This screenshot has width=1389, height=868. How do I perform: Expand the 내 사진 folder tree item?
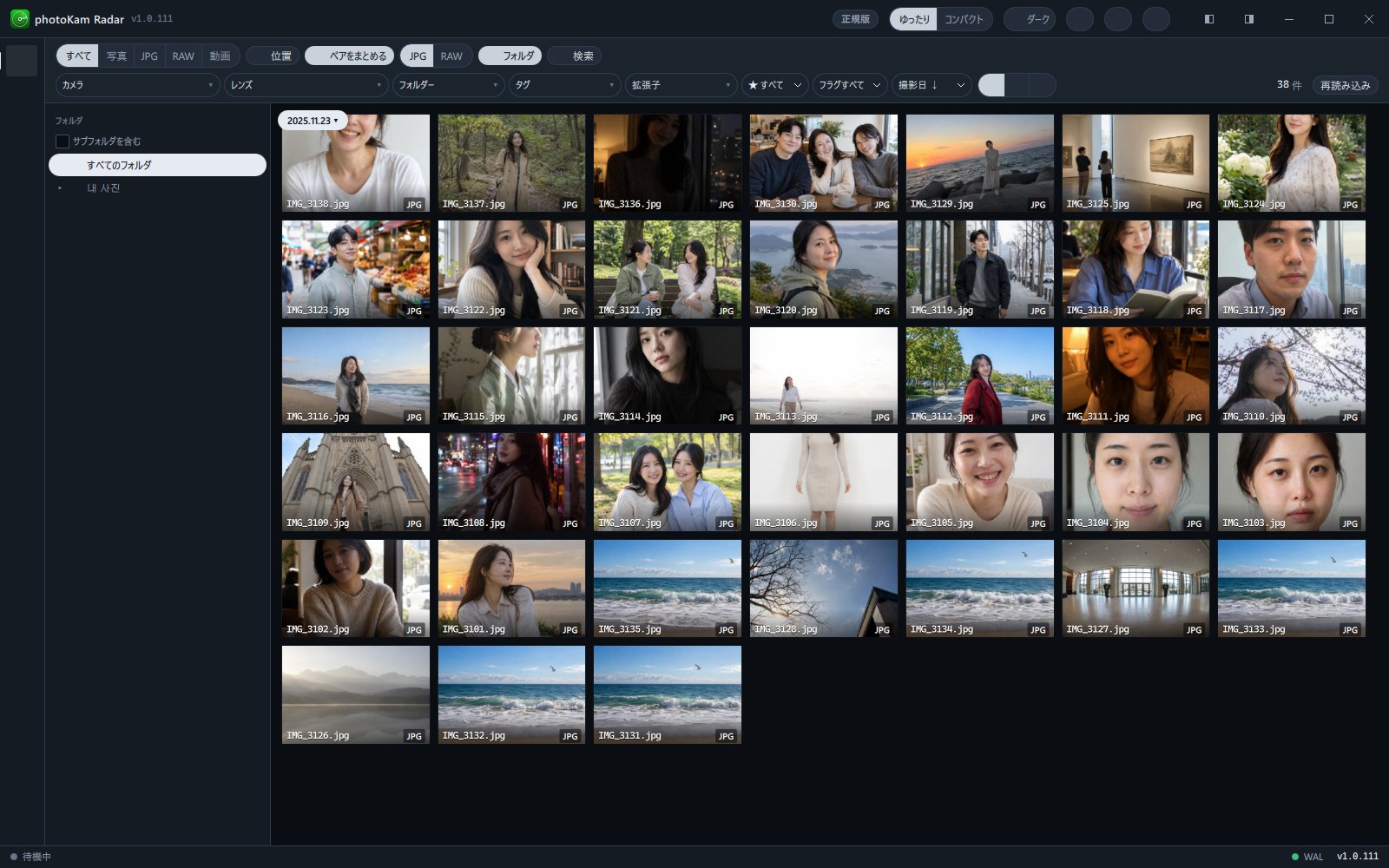click(60, 188)
